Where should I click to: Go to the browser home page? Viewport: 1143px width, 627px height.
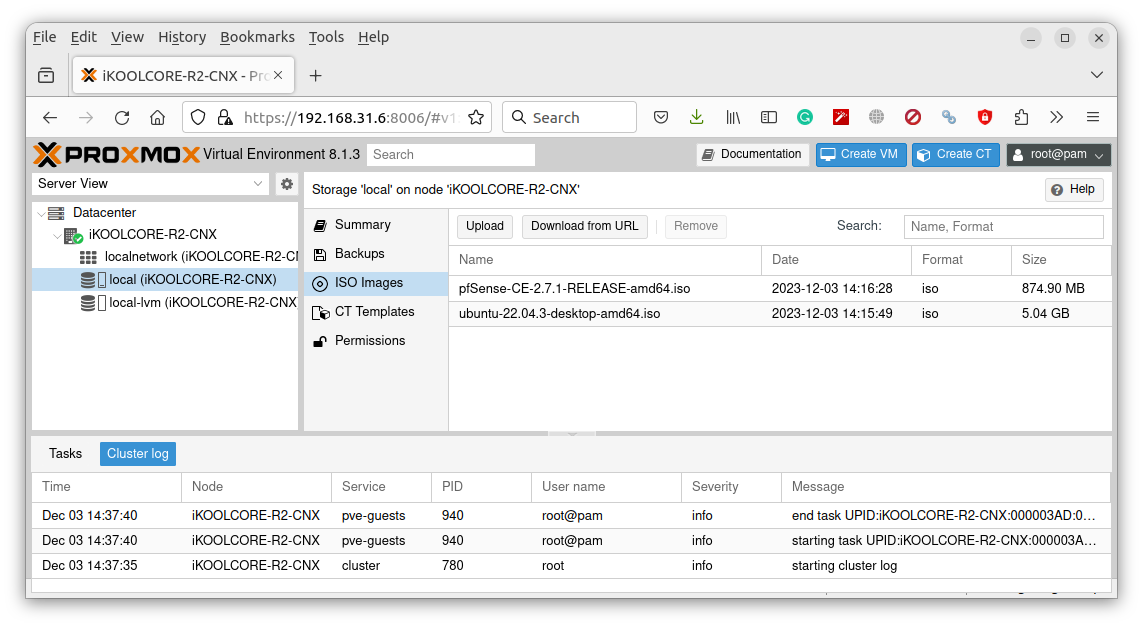[157, 117]
